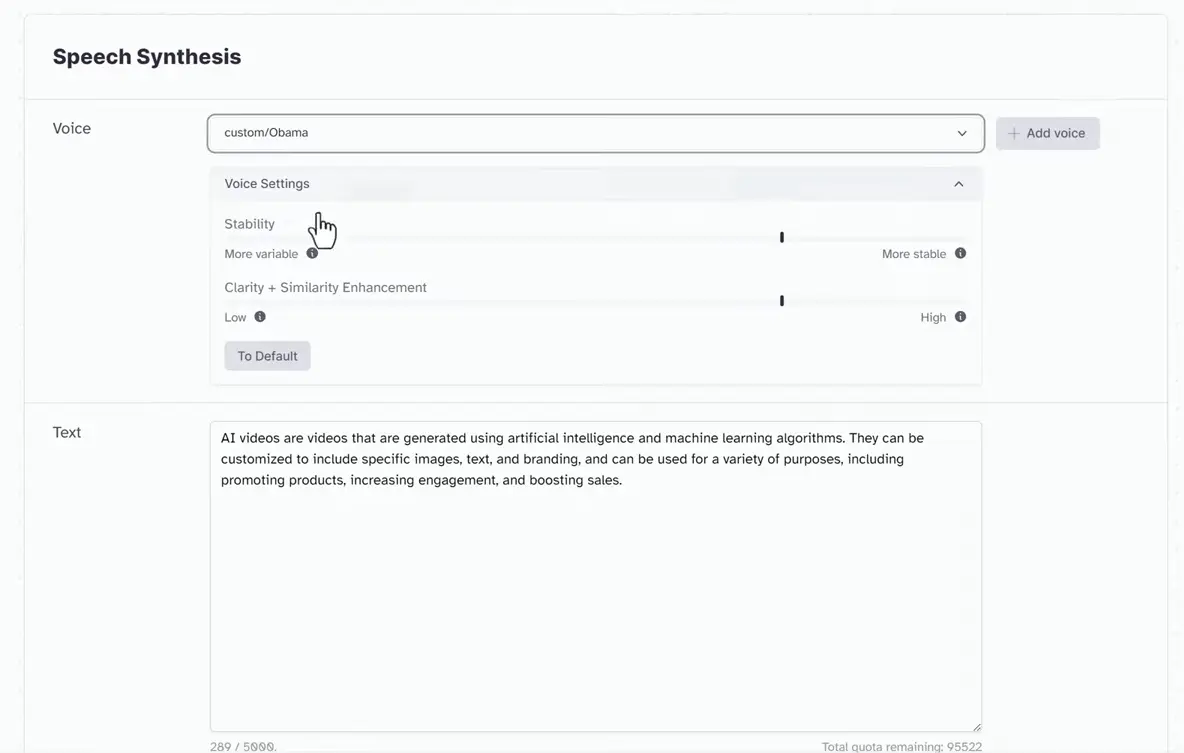
Task: Click the info icon beside More stable
Action: coord(960,253)
